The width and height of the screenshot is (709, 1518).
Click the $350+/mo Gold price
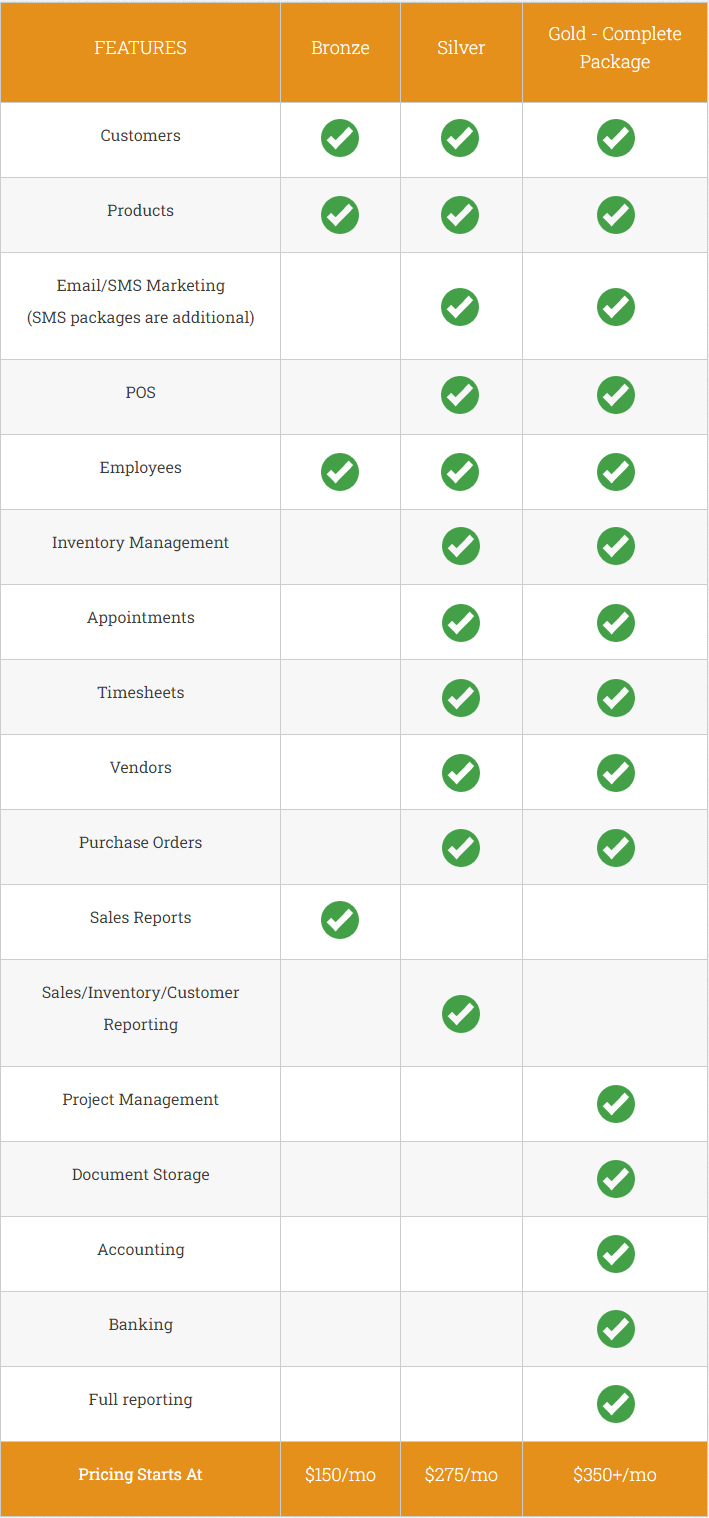pyautogui.click(x=615, y=1475)
